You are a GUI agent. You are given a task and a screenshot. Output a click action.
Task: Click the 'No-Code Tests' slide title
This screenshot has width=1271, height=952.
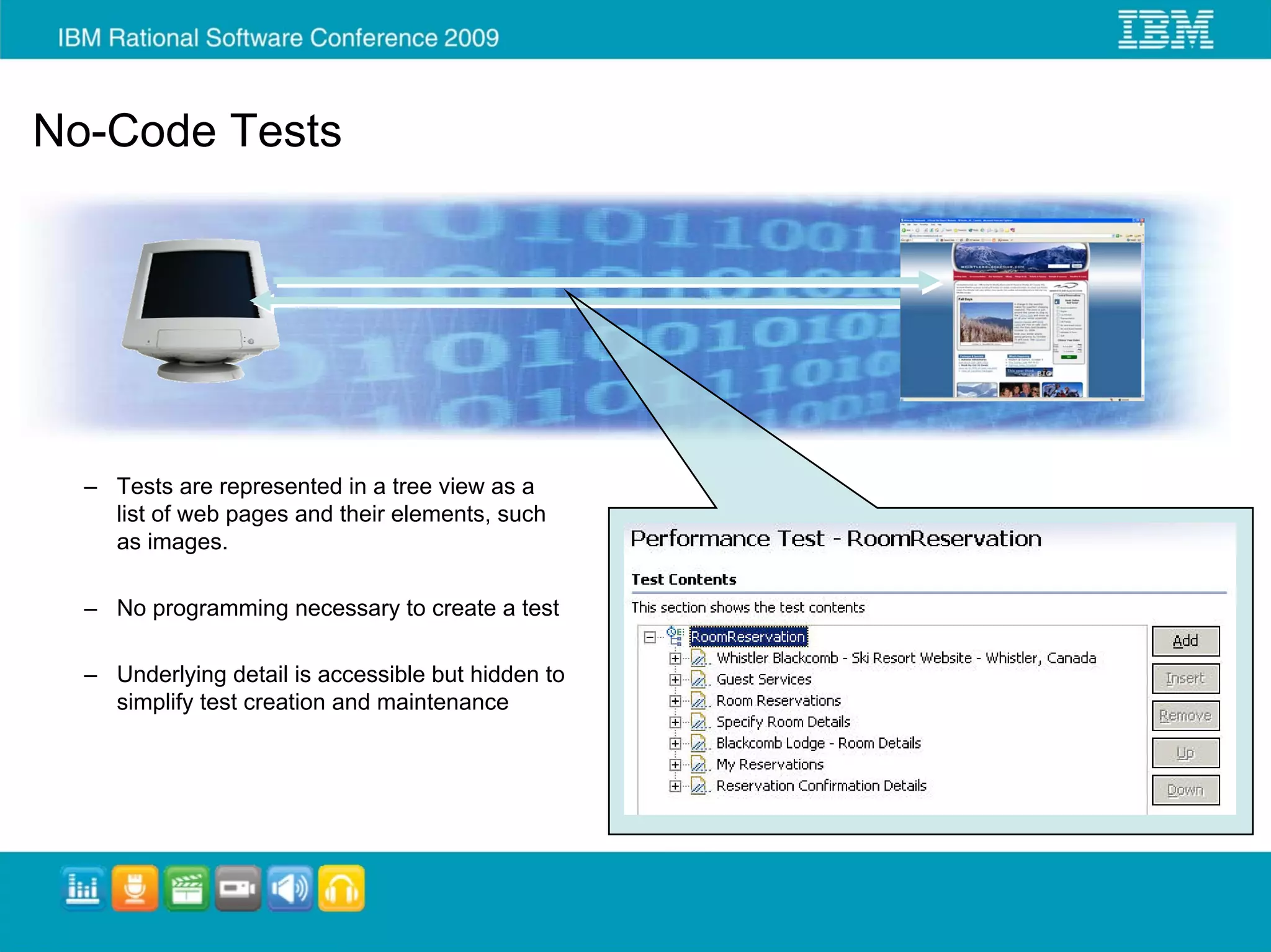[x=187, y=131]
